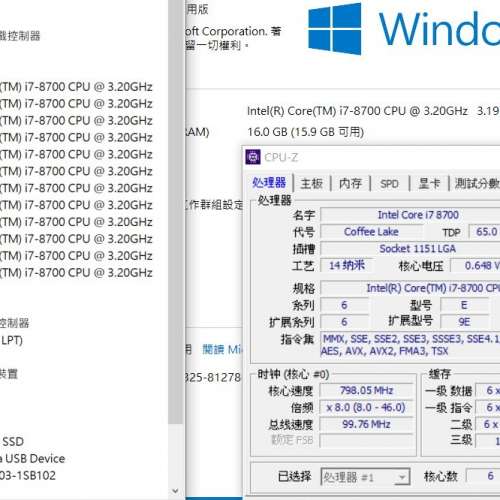
Task: Click the 倍频 value x 8.0 (8.0 - 46.0)
Action: pyautogui.click(x=366, y=407)
